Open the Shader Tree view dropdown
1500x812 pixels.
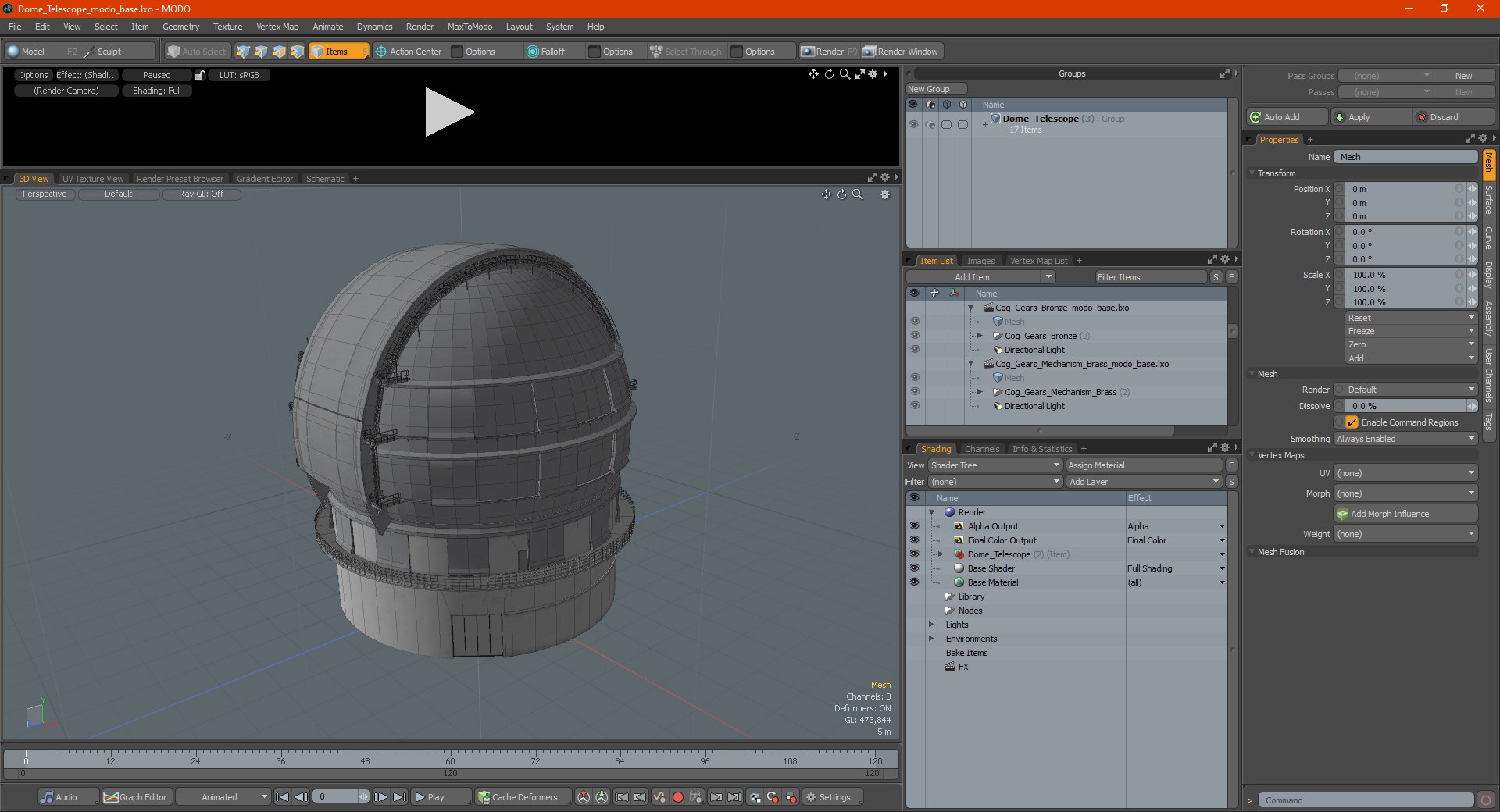click(995, 465)
